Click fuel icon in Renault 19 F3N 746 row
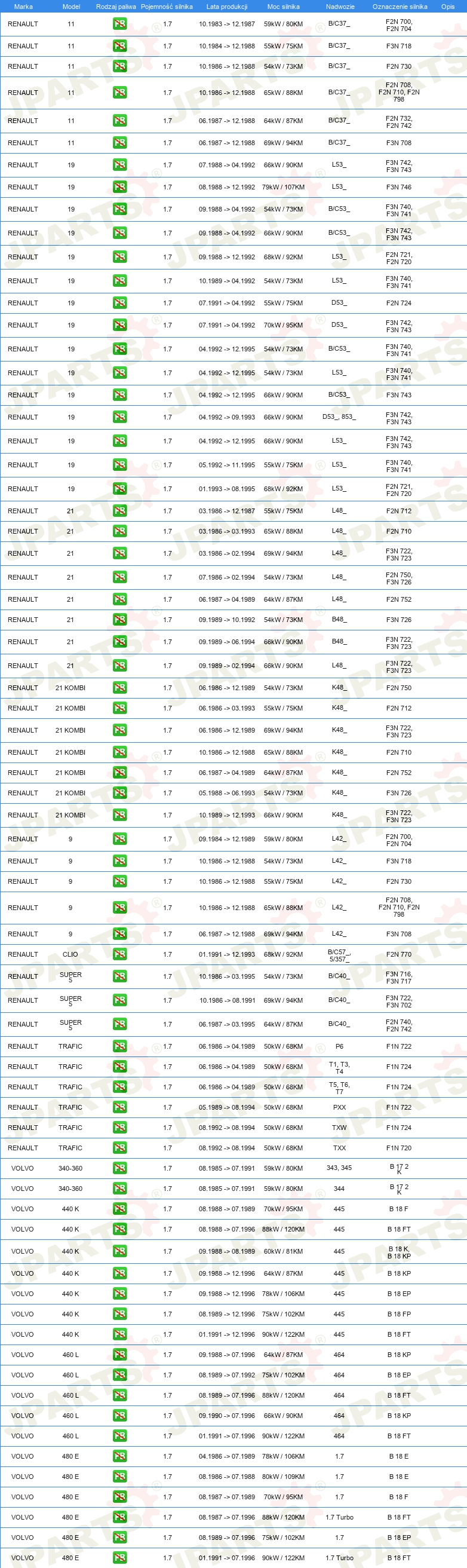 tap(120, 187)
